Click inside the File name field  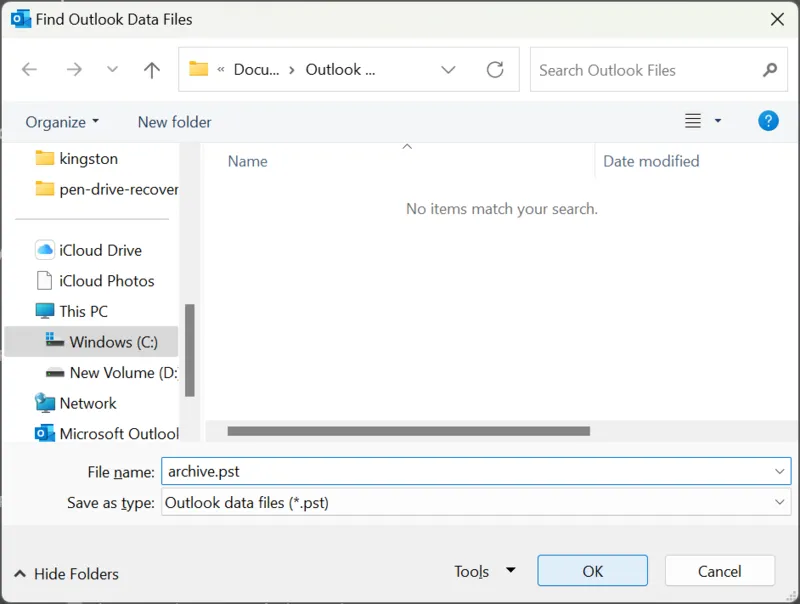400,471
